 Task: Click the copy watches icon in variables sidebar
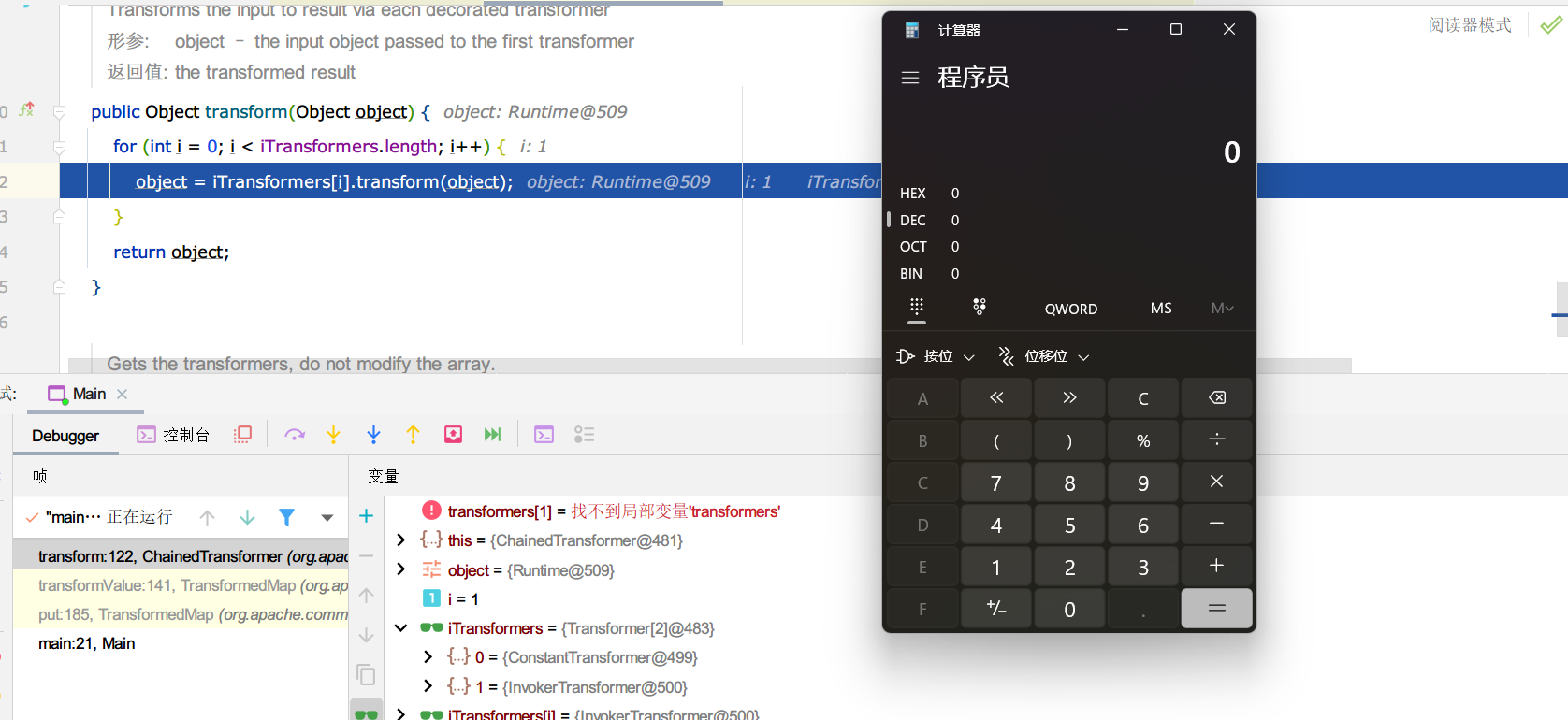click(366, 674)
